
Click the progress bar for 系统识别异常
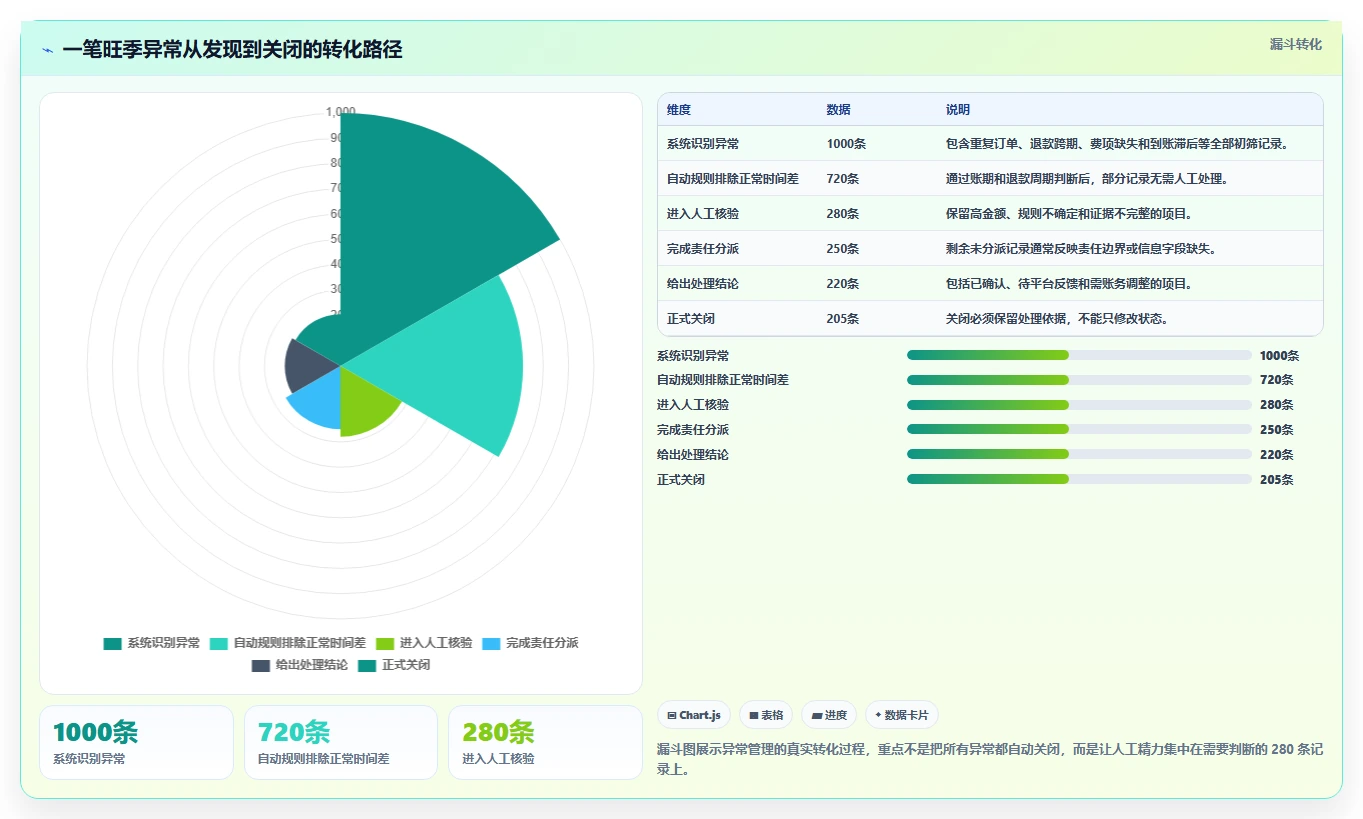pos(1079,355)
